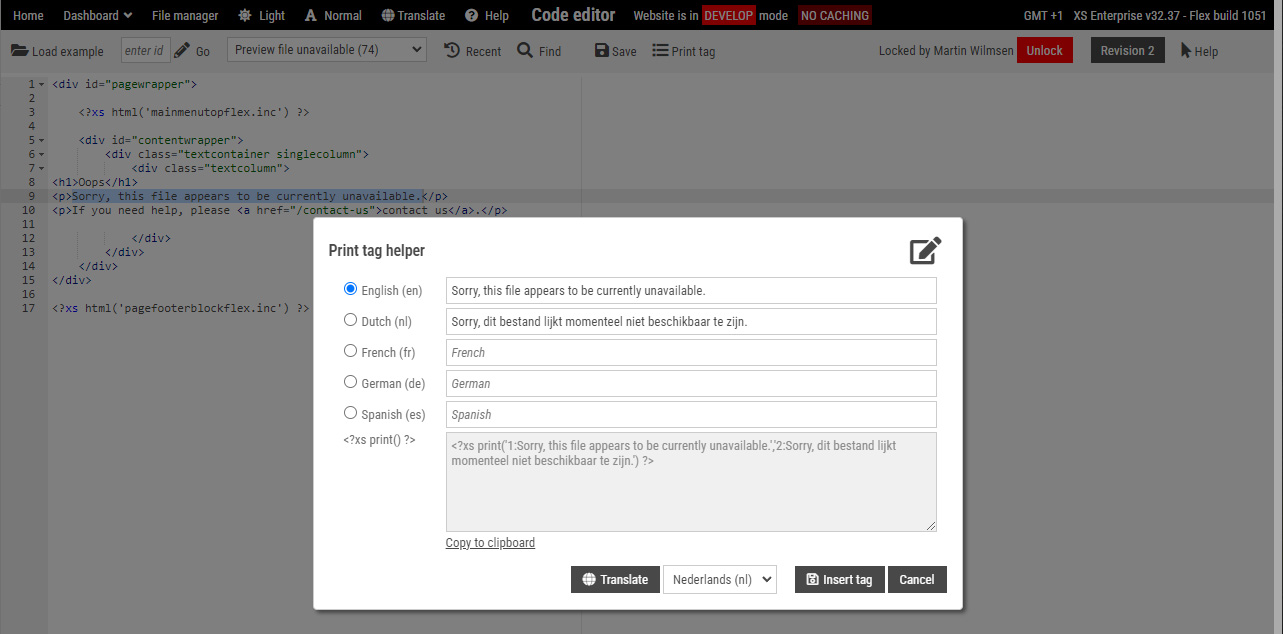Open Revision 2 button
Viewport: 1283px width, 634px height.
[x=1127, y=50]
